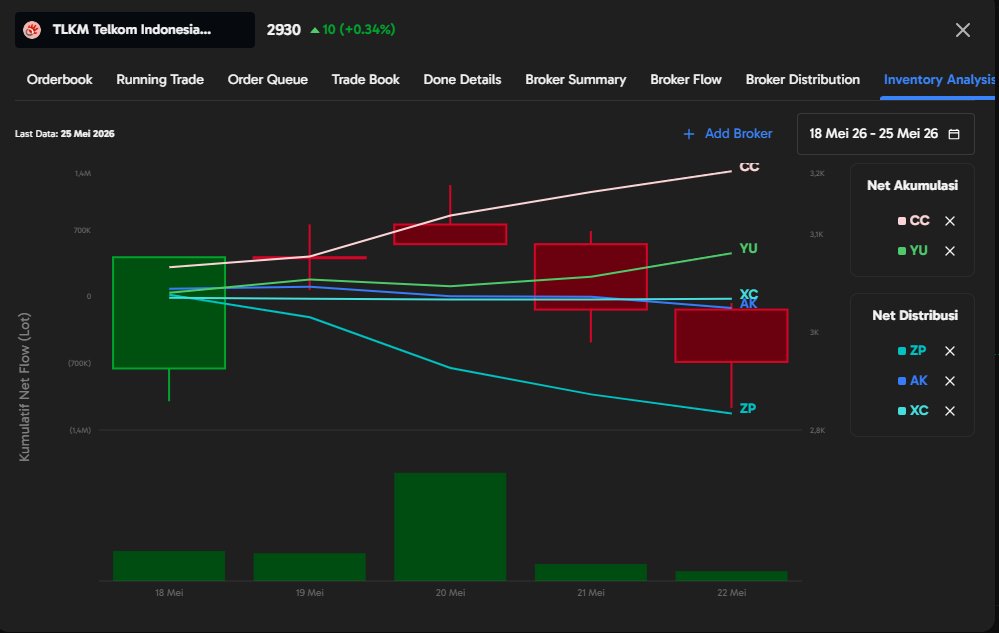Click the Net Distribusi heading
This screenshot has width=999, height=633.
coord(915,315)
